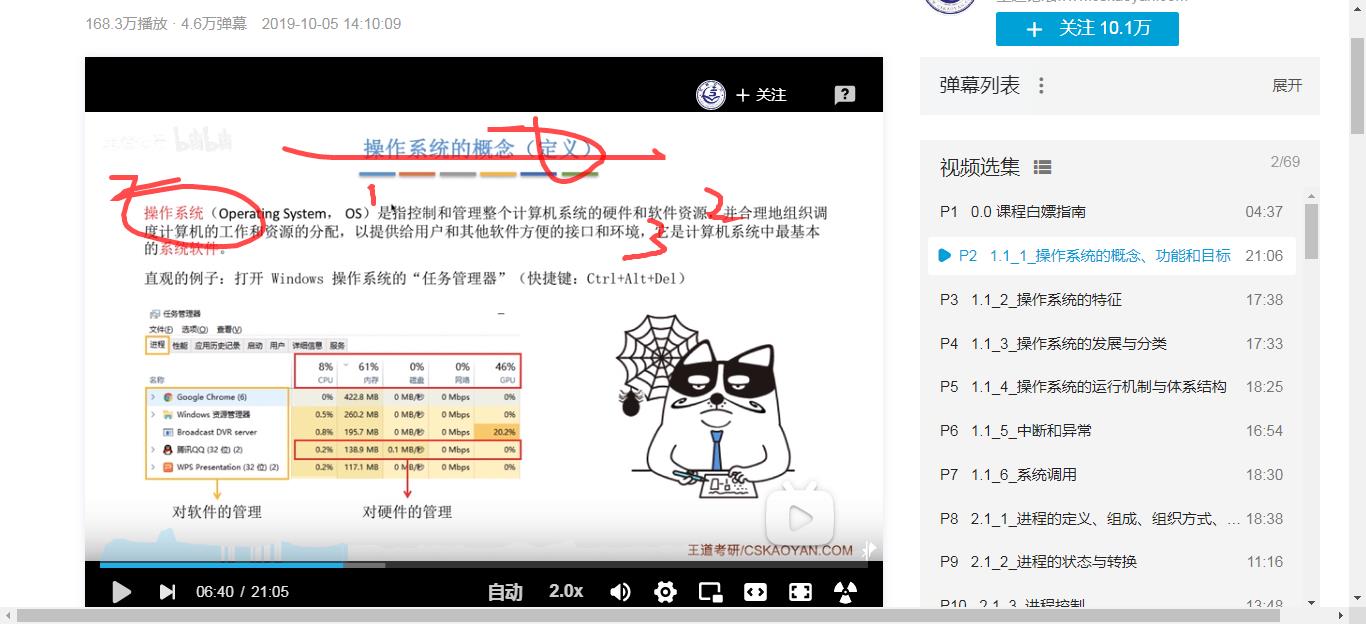Click the 弹幕列表 heading

click(980, 86)
